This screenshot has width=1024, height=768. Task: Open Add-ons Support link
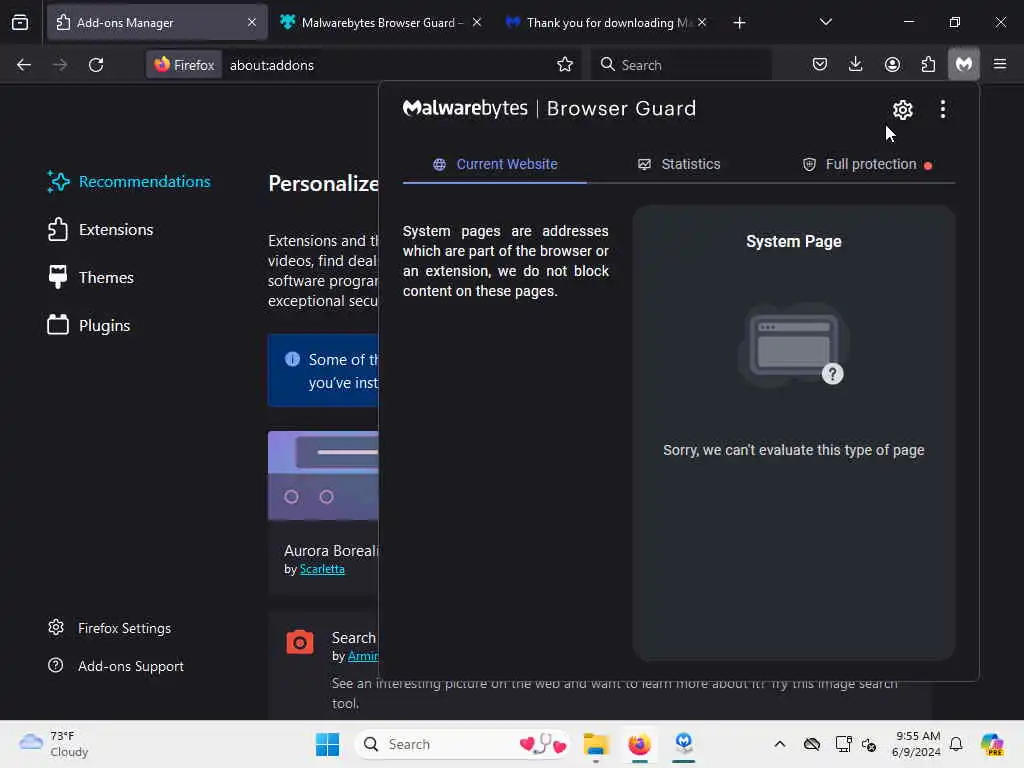tap(116, 666)
